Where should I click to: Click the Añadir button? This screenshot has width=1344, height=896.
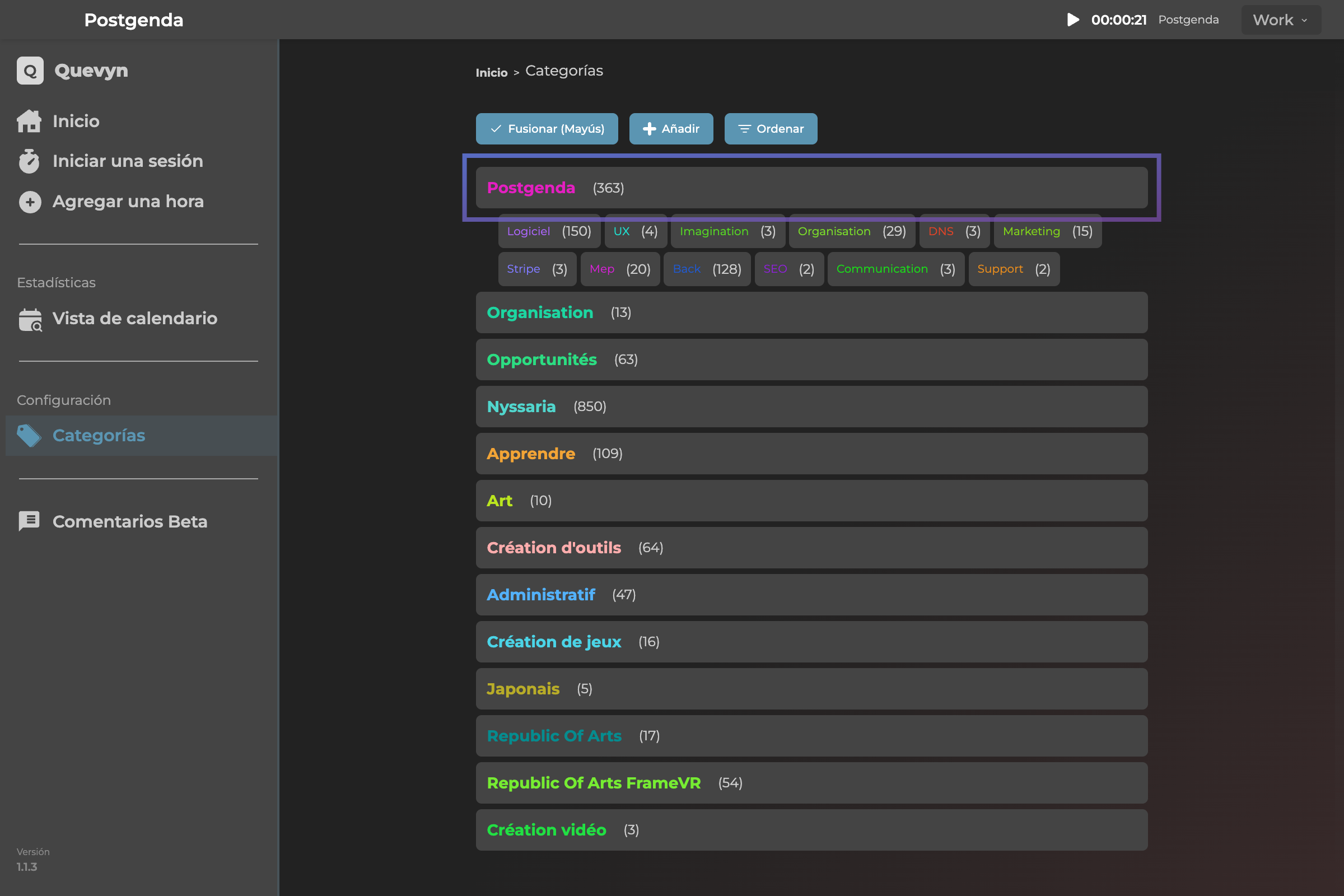tap(671, 129)
